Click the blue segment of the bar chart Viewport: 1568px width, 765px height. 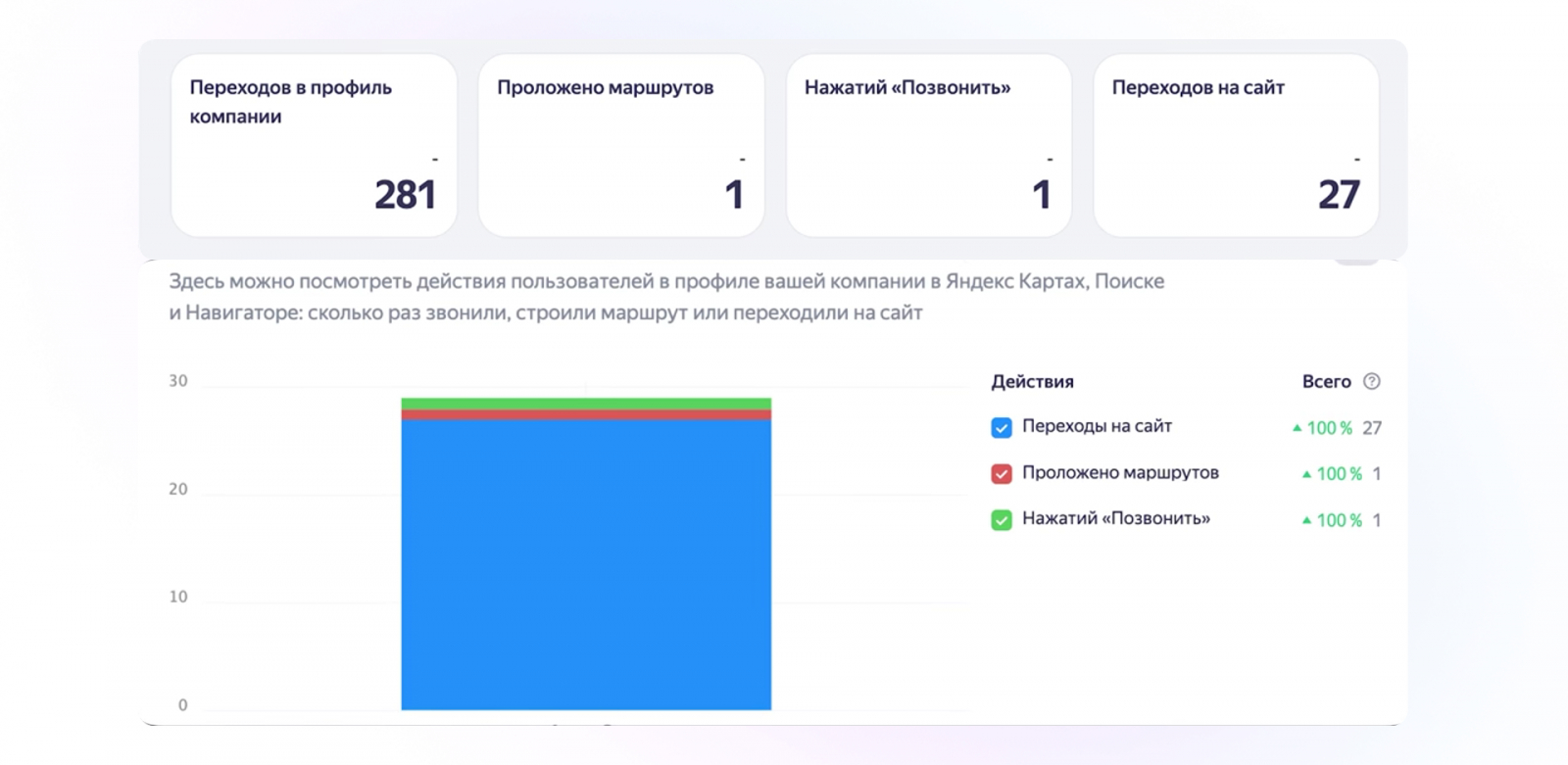pyautogui.click(x=586, y=565)
